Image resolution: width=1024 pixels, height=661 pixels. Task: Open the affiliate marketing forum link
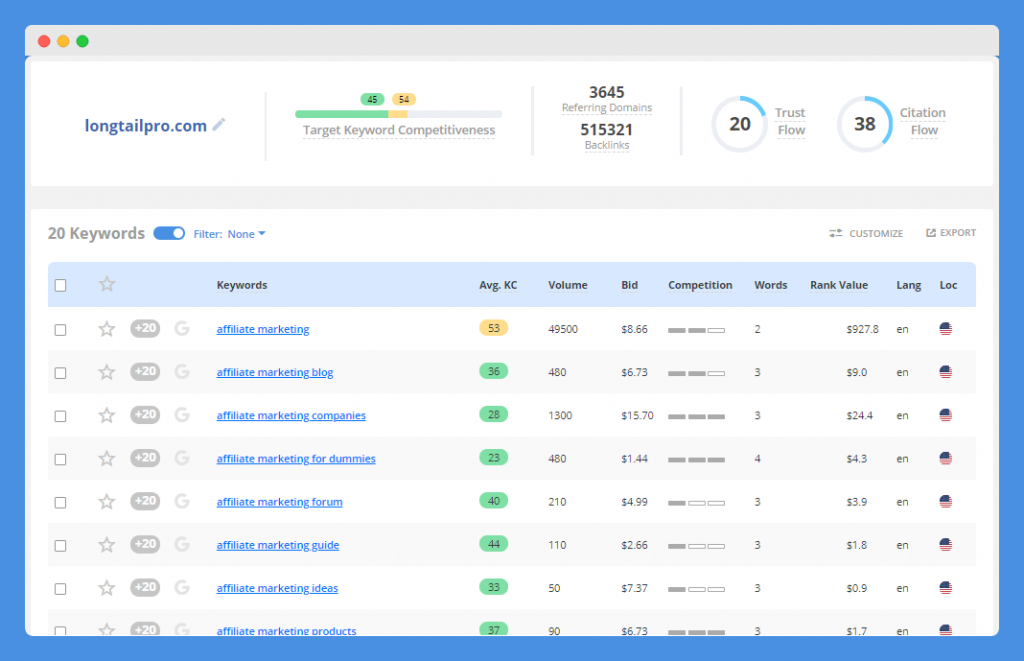280,502
